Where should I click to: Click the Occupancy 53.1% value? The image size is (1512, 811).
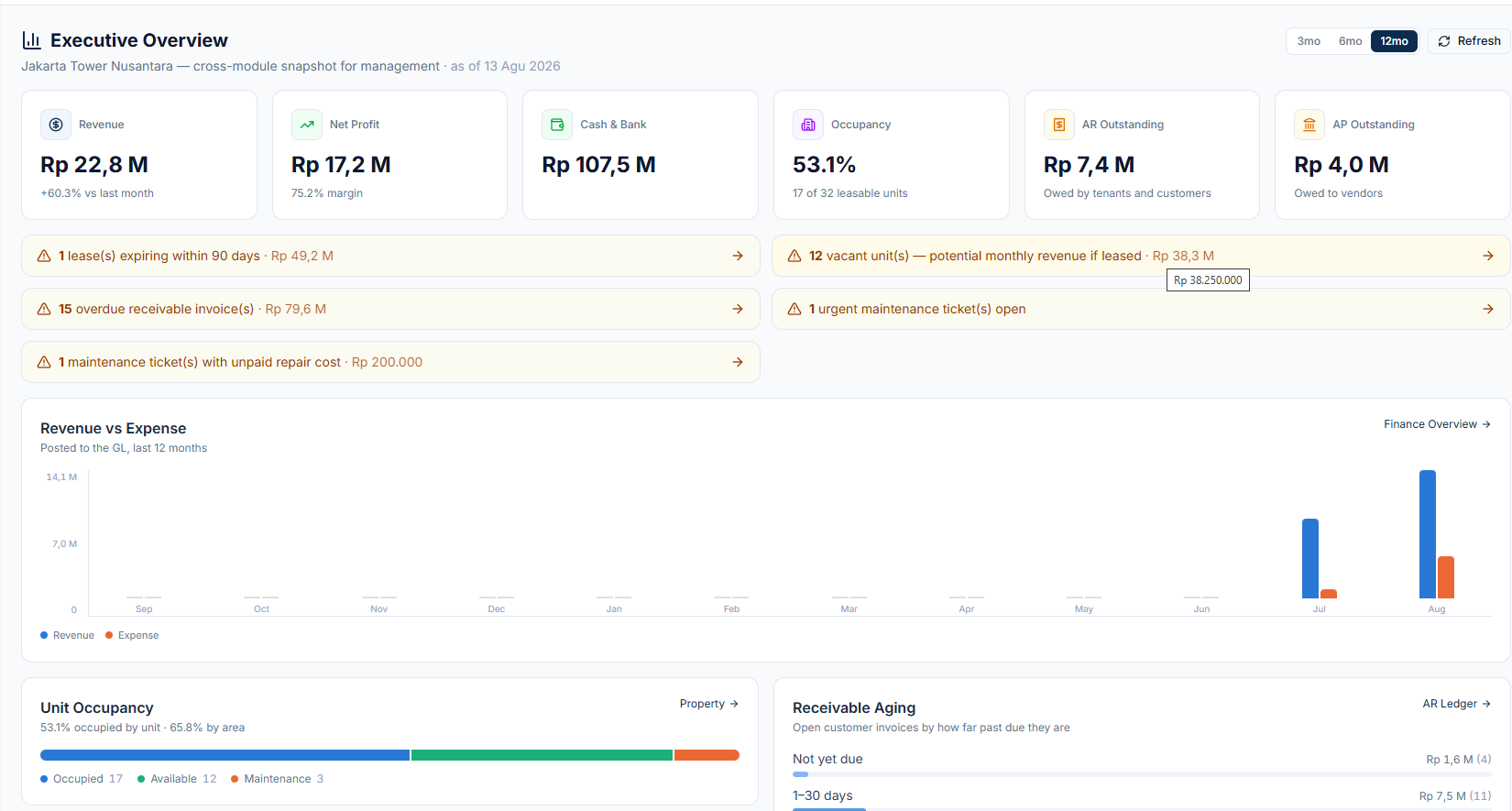[x=824, y=165]
